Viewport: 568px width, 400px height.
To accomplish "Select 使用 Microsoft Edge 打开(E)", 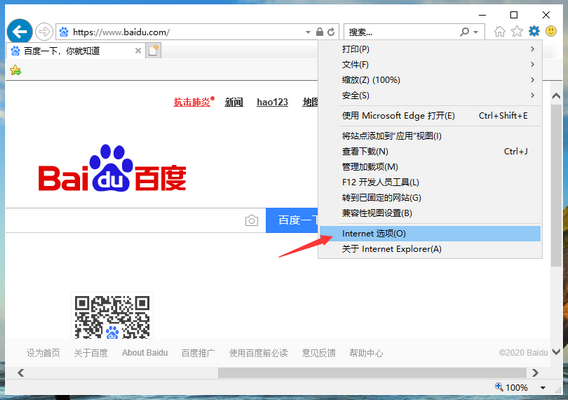I will [430, 116].
